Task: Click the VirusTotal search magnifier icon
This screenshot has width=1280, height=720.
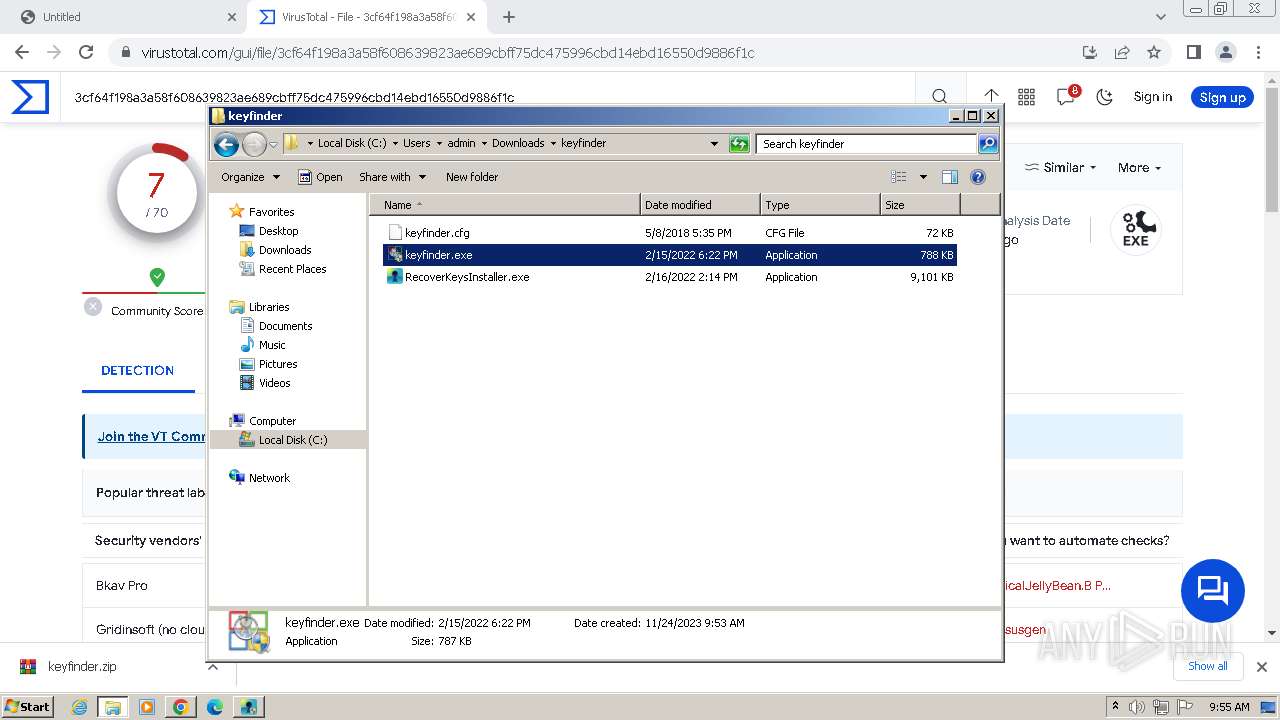Action: (x=939, y=97)
